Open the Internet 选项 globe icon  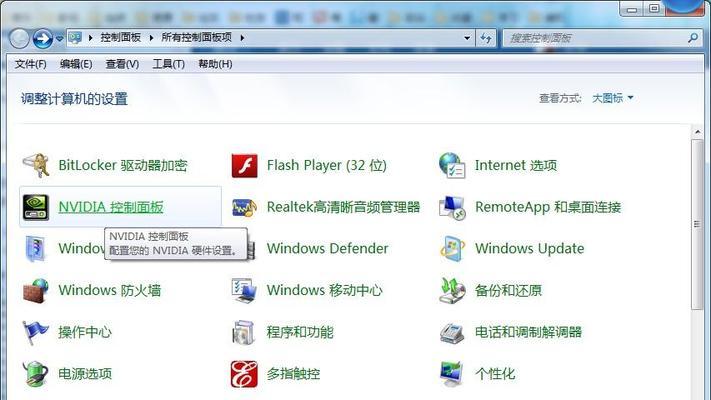click(x=452, y=166)
